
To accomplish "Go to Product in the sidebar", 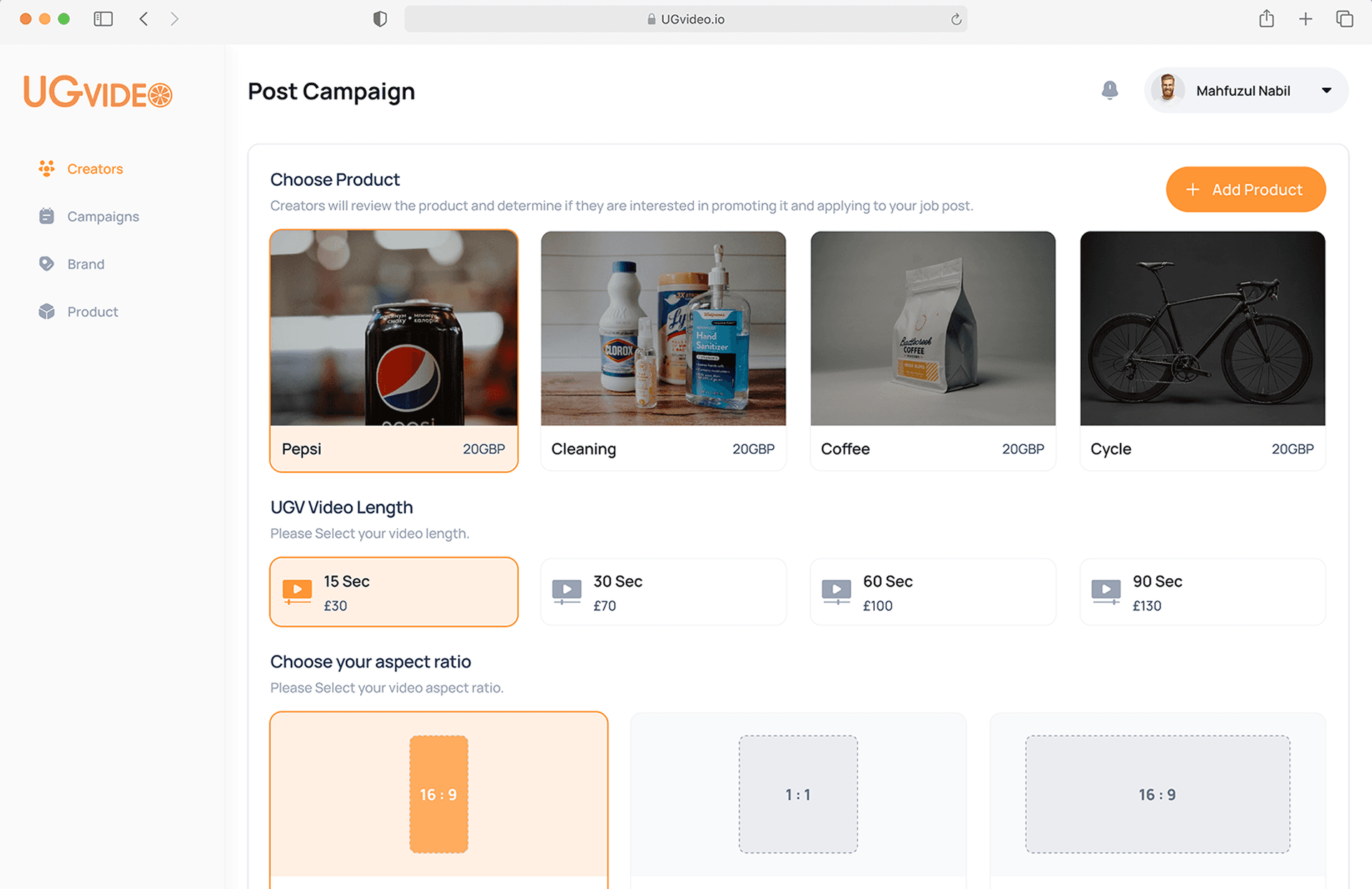I will point(93,312).
